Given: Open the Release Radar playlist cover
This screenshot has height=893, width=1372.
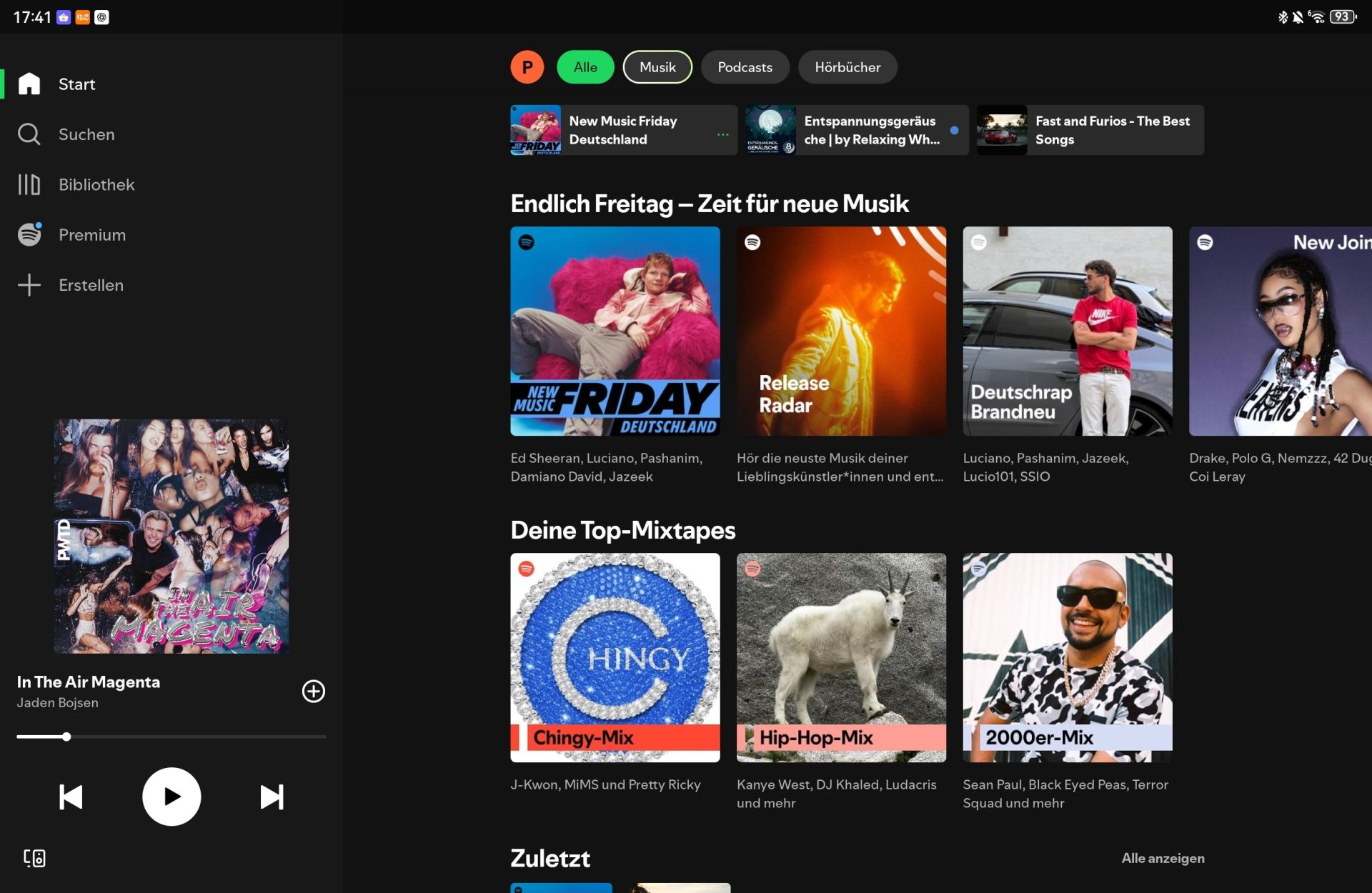Looking at the screenshot, I should click(x=841, y=331).
